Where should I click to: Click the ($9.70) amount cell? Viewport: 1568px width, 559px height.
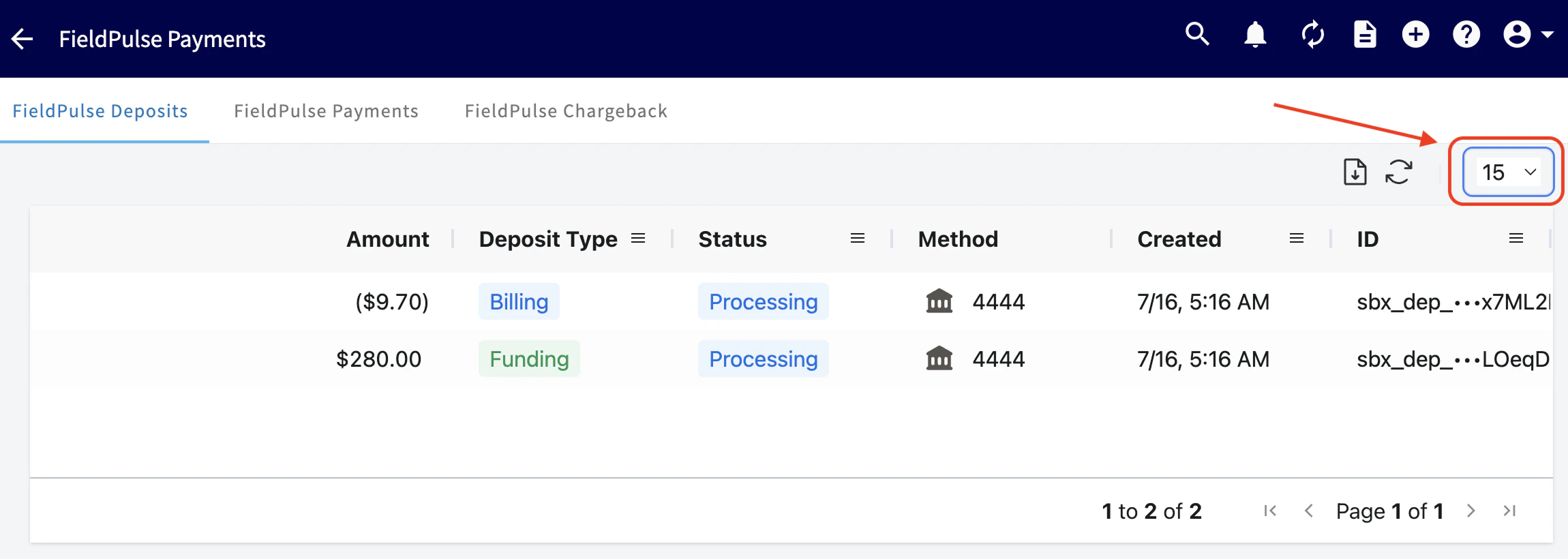(392, 301)
